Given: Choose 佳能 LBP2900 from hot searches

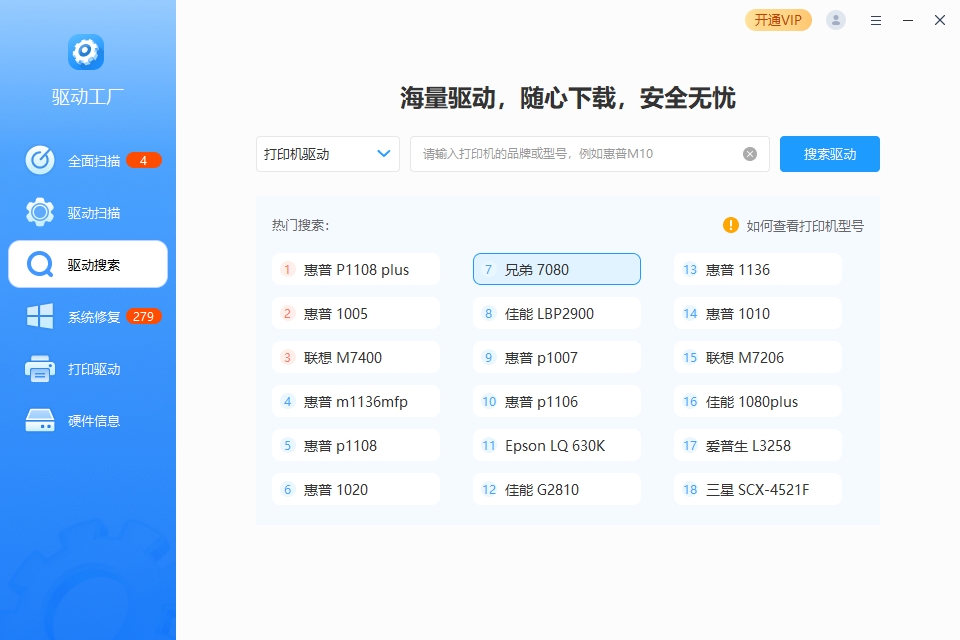Looking at the screenshot, I should (x=556, y=314).
